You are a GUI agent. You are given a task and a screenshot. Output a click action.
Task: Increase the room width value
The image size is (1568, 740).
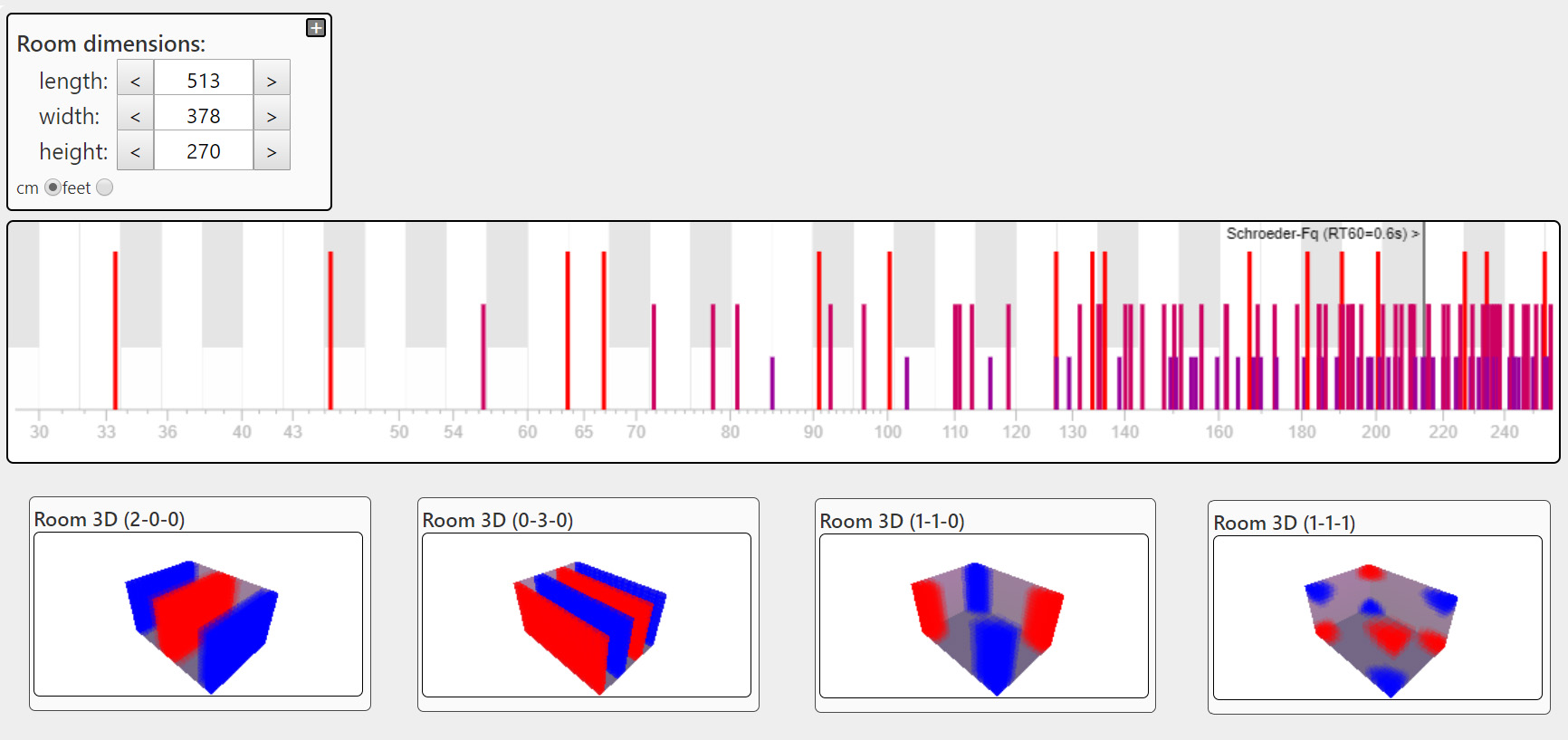pos(272,116)
